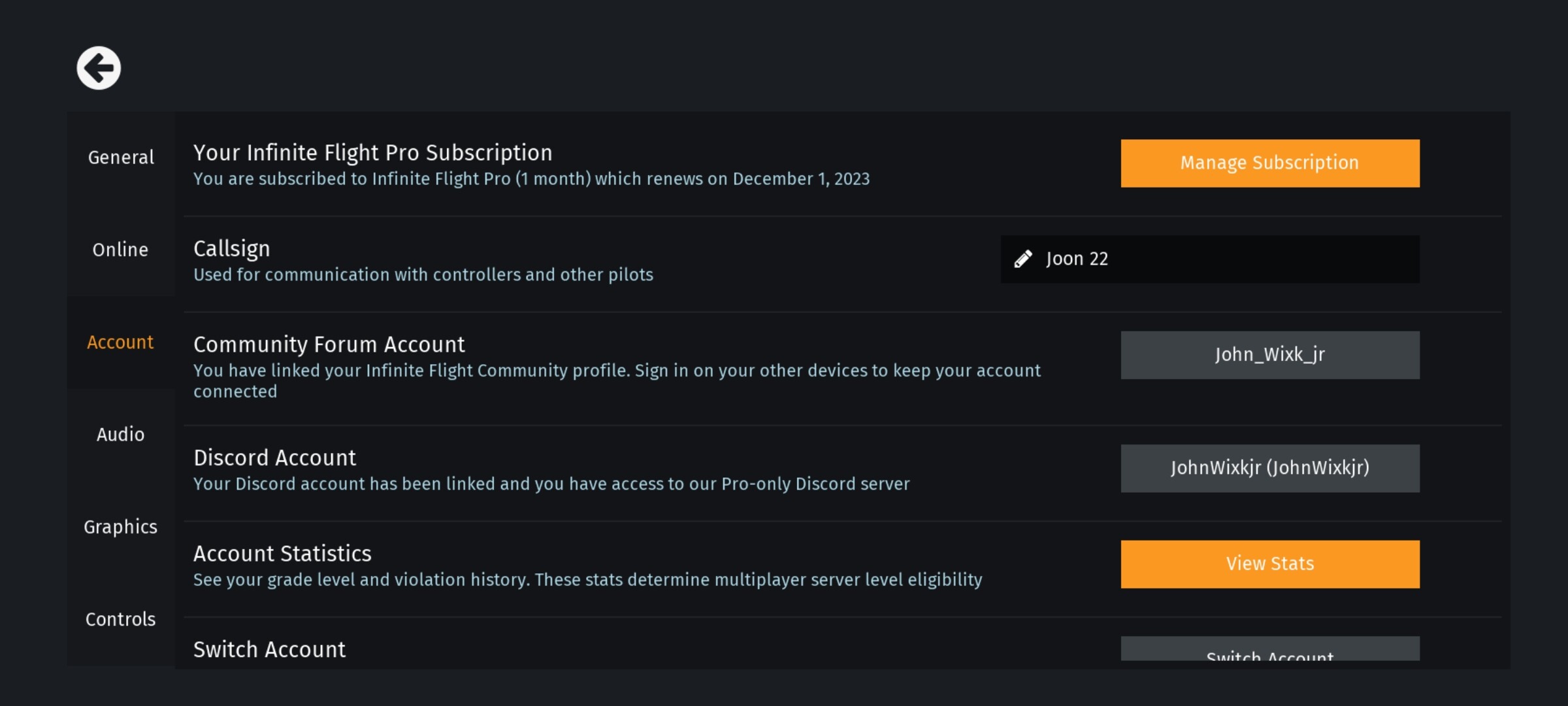The image size is (1568, 706).
Task: Click the John_Wixk_jr forum account button
Action: tap(1269, 355)
